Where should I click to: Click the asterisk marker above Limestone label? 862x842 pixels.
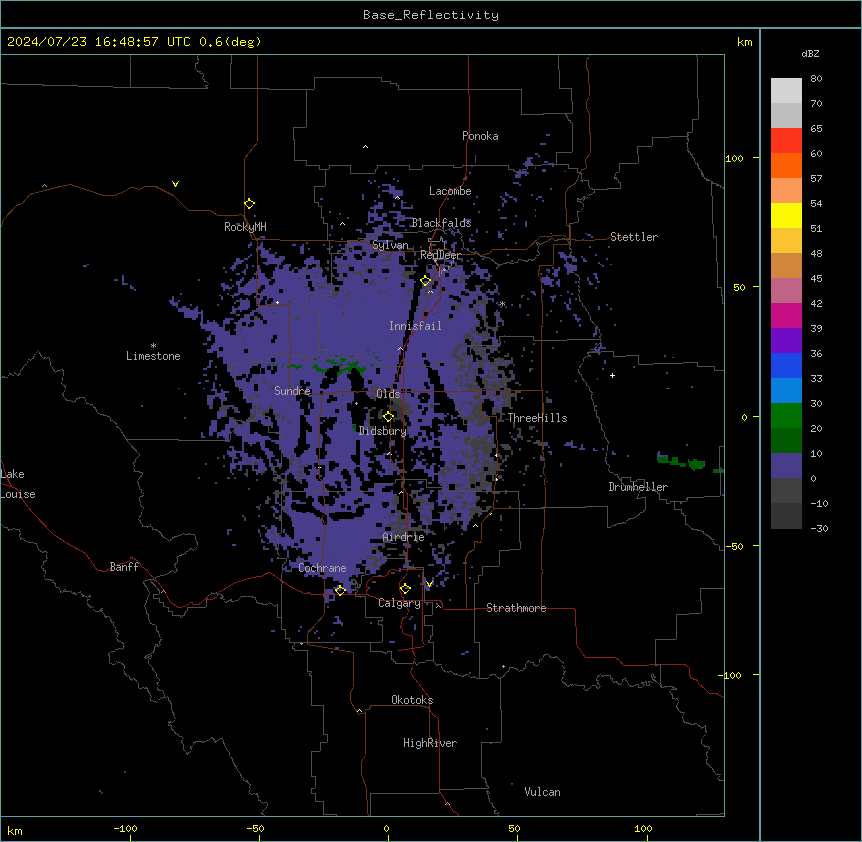pyautogui.click(x=153, y=346)
